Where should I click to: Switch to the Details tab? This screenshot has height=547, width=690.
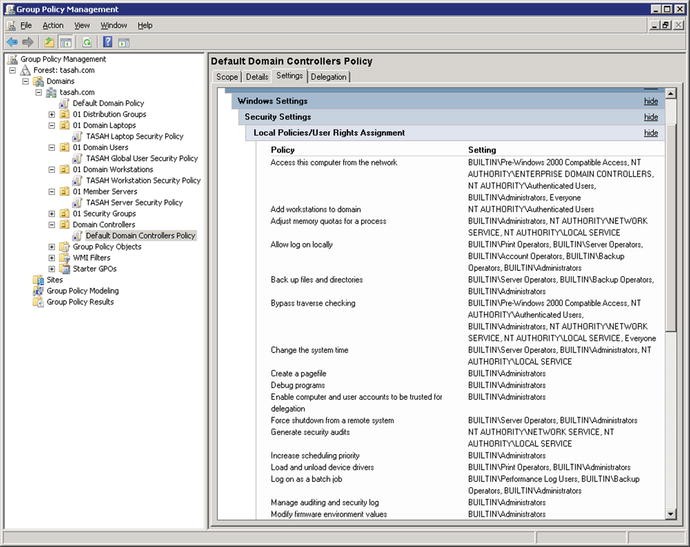pyautogui.click(x=257, y=77)
